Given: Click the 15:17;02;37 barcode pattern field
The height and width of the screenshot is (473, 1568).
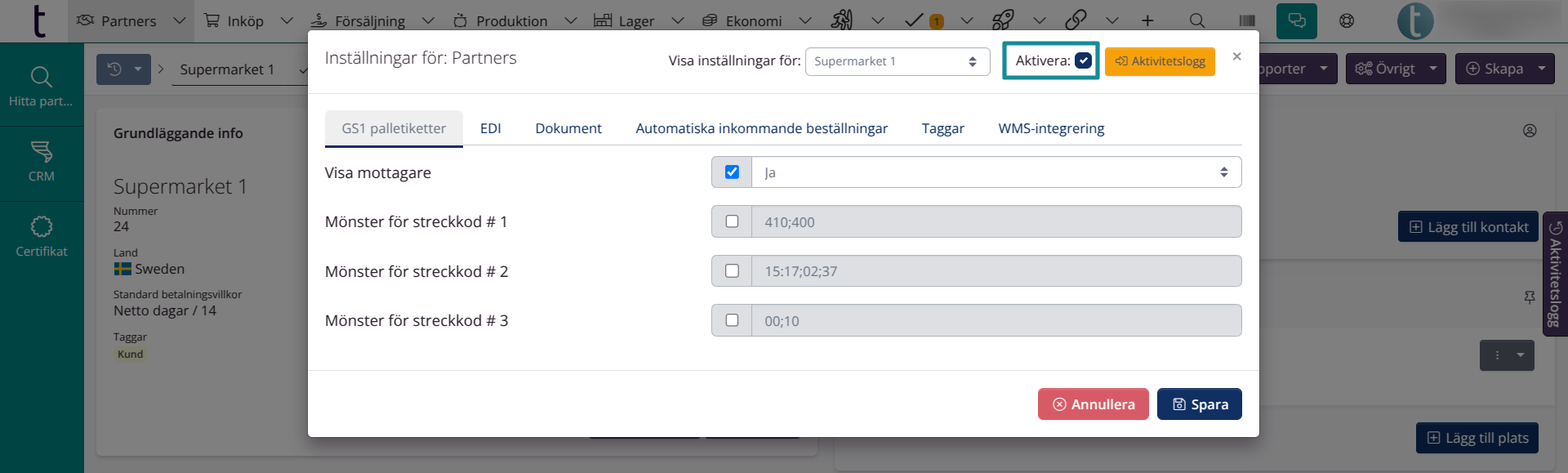Looking at the screenshot, I should click(x=996, y=271).
